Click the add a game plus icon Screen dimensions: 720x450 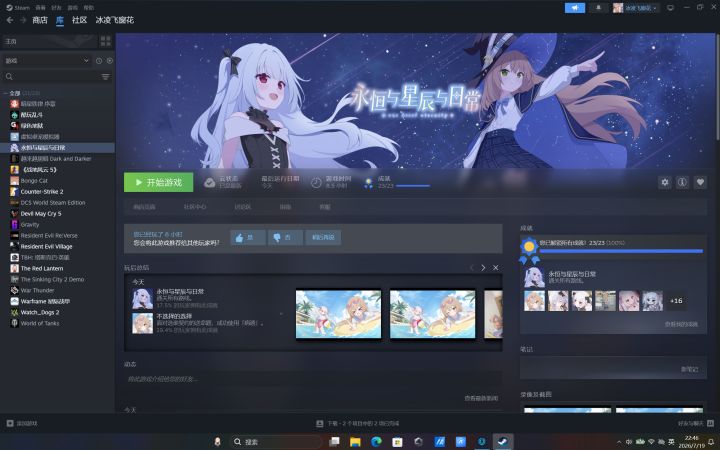point(10,423)
